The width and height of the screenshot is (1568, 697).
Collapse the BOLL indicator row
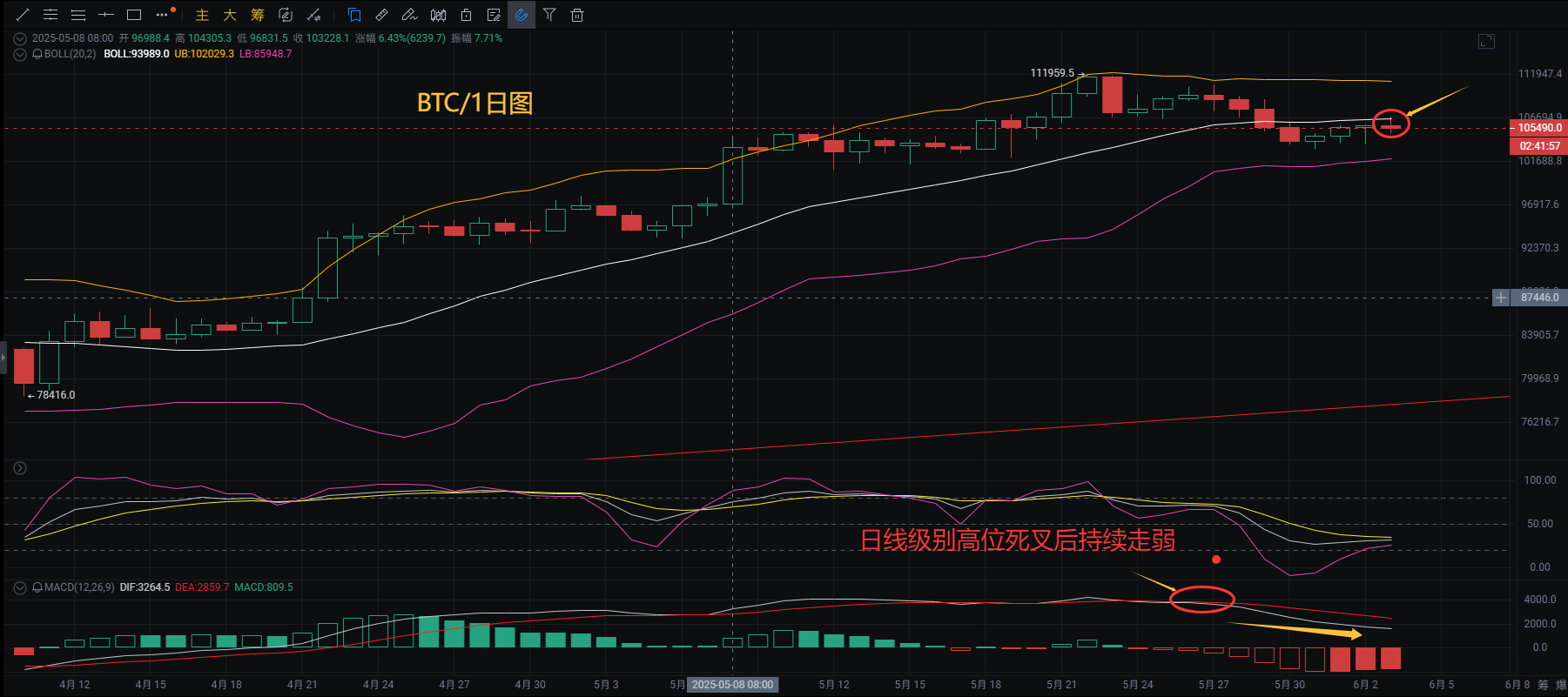click(20, 54)
